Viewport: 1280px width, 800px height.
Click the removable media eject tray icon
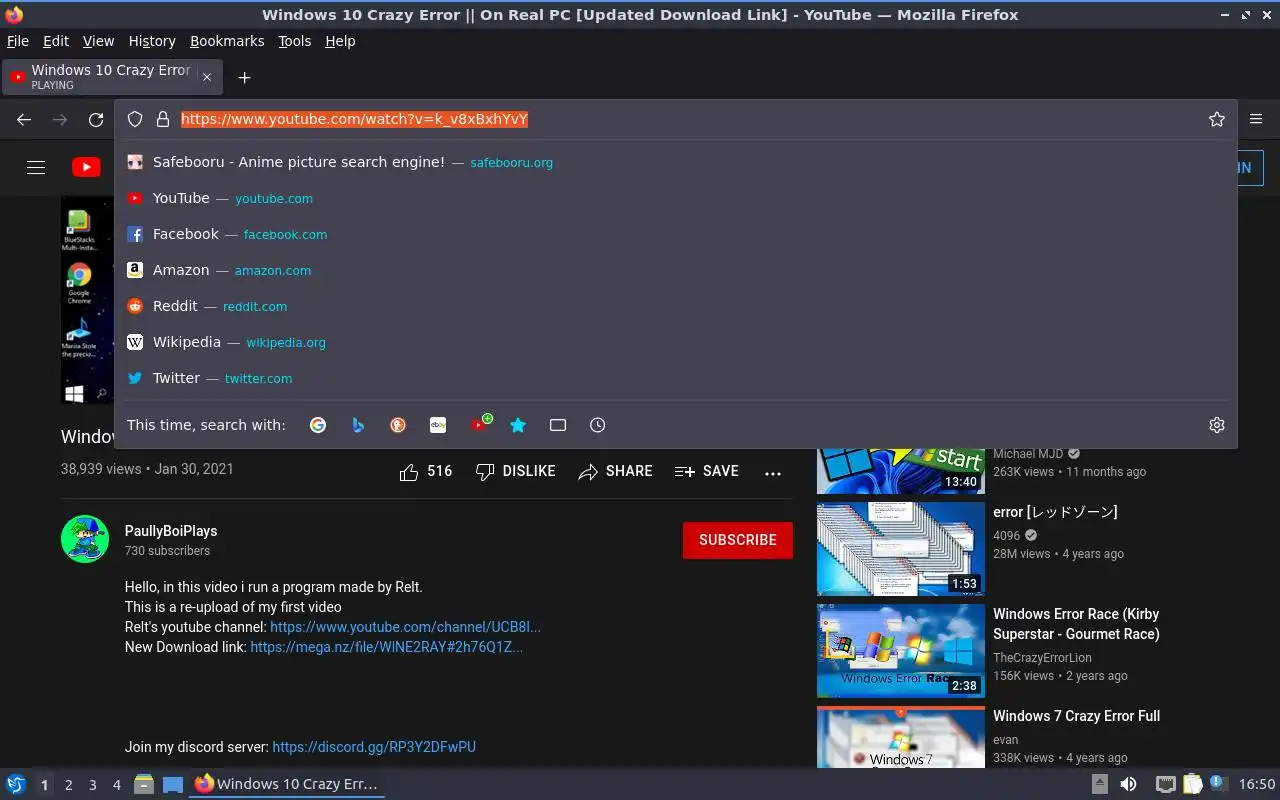click(x=1099, y=784)
